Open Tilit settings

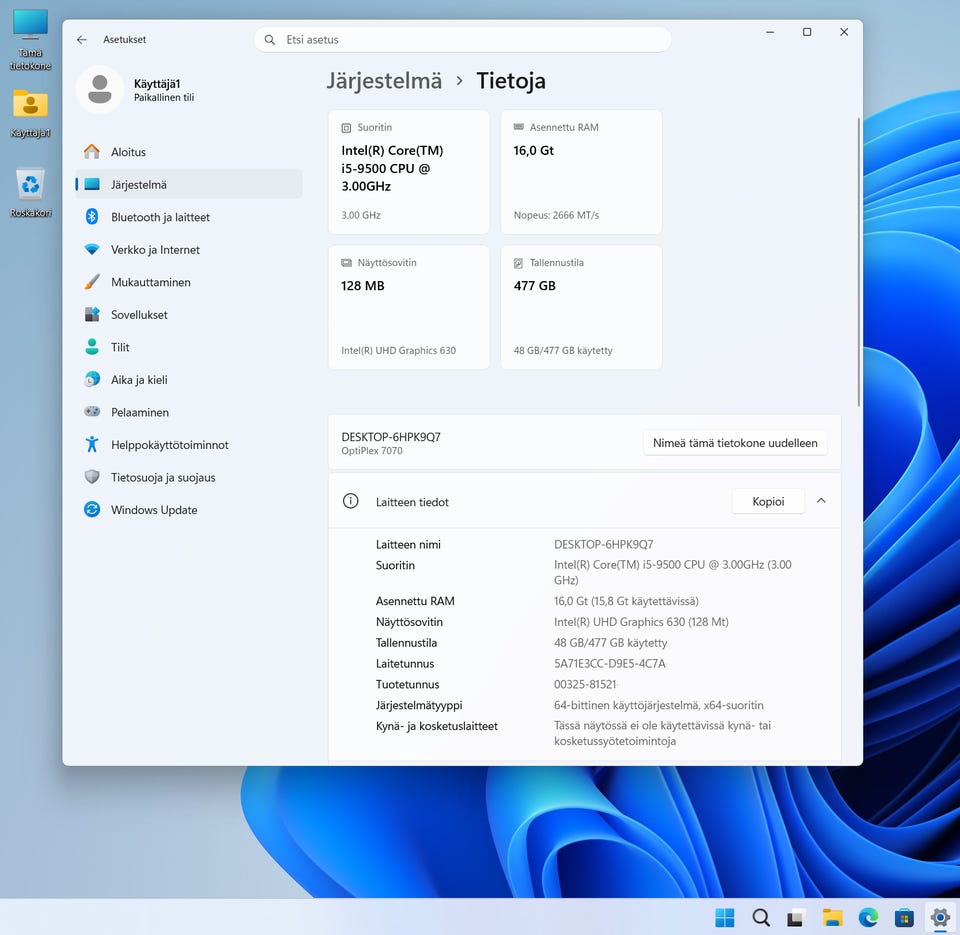[x=189, y=347]
